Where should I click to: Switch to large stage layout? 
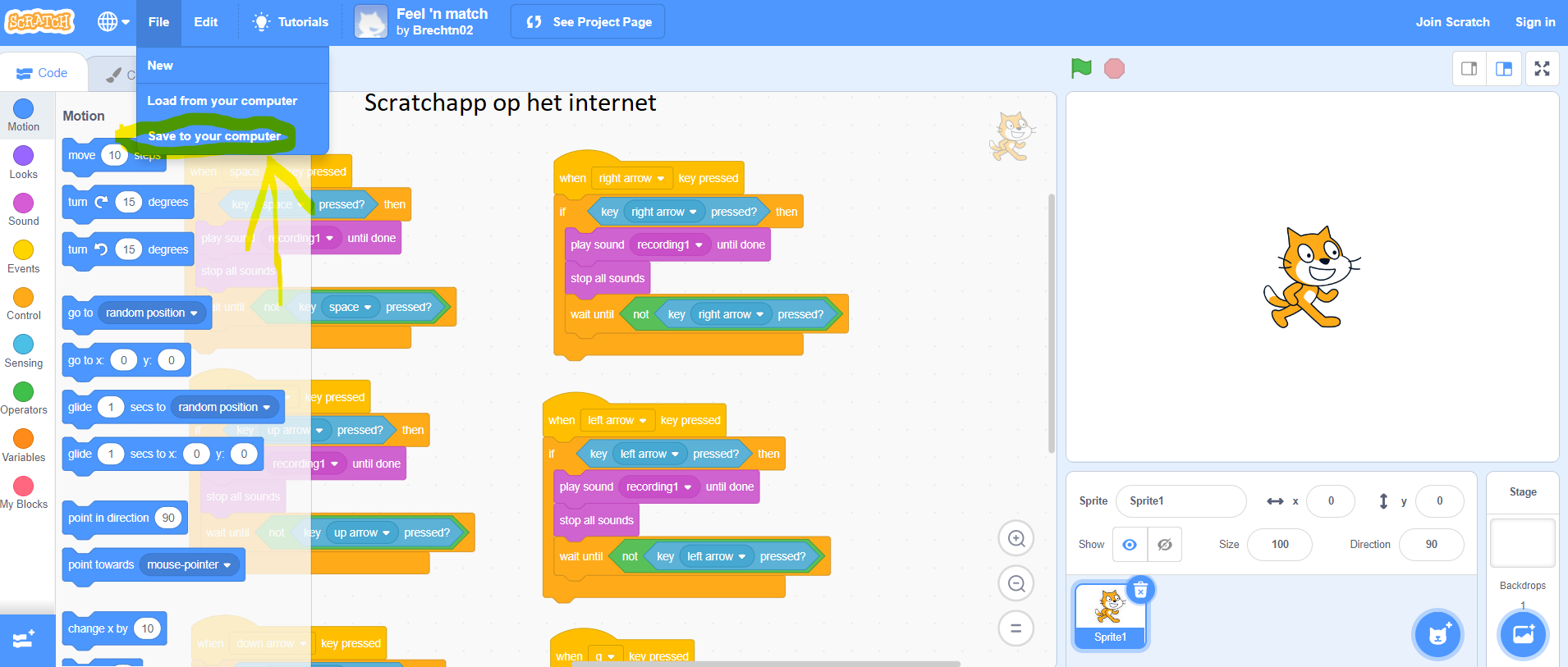pos(1504,69)
